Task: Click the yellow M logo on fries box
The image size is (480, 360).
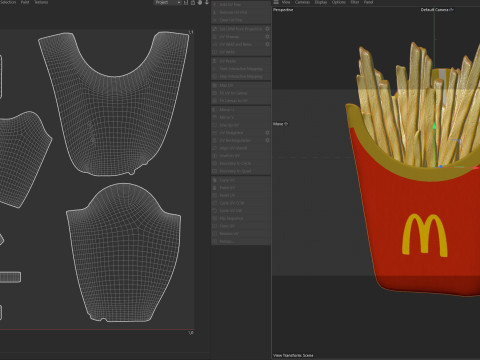Action: click(424, 235)
